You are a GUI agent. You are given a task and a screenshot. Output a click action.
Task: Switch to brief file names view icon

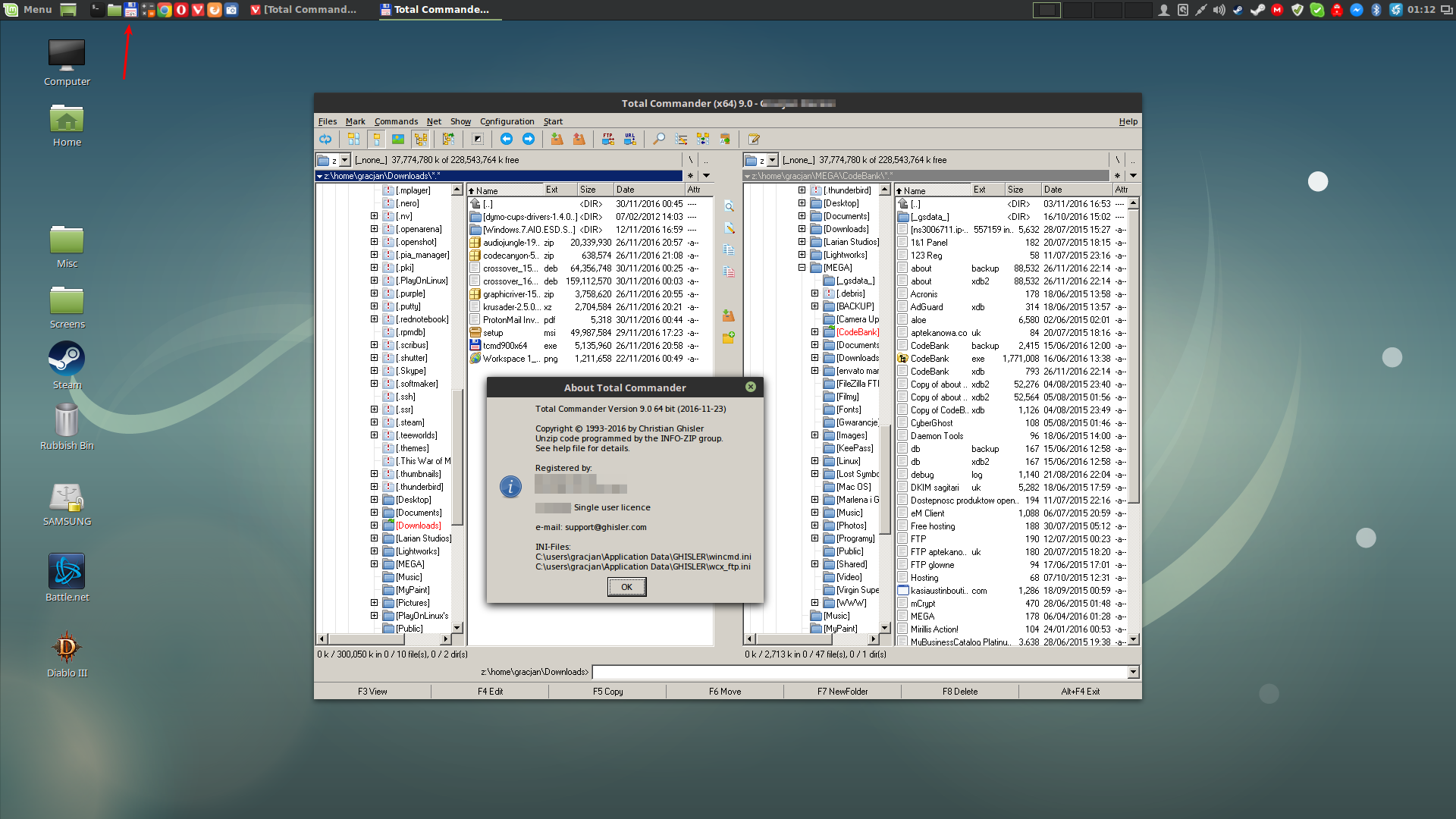tap(353, 139)
